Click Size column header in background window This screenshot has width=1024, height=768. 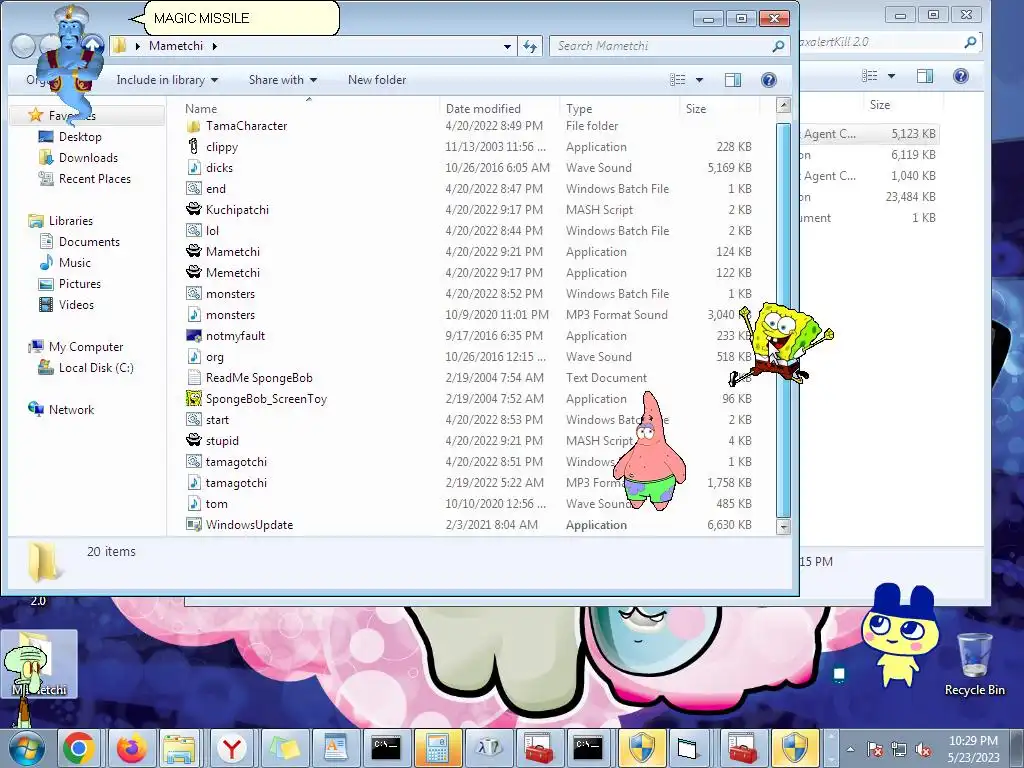880,104
